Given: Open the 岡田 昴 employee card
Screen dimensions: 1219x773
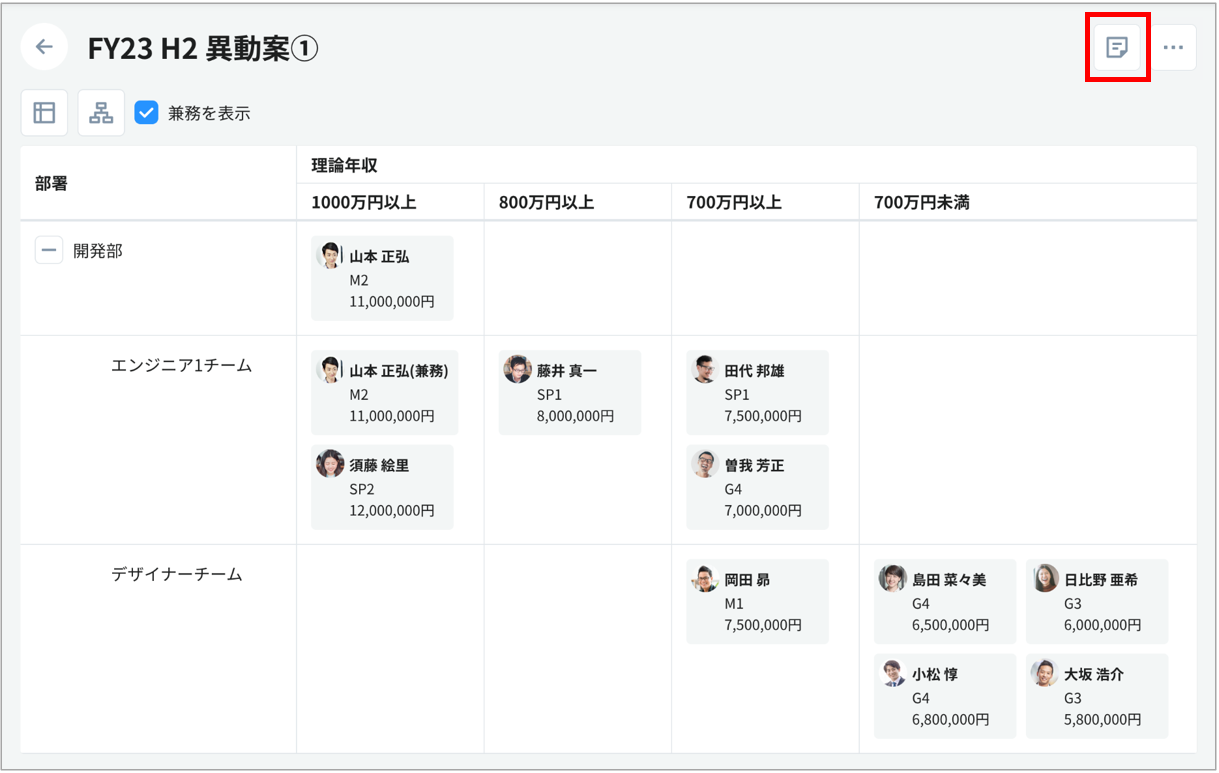Looking at the screenshot, I should coord(757,601).
